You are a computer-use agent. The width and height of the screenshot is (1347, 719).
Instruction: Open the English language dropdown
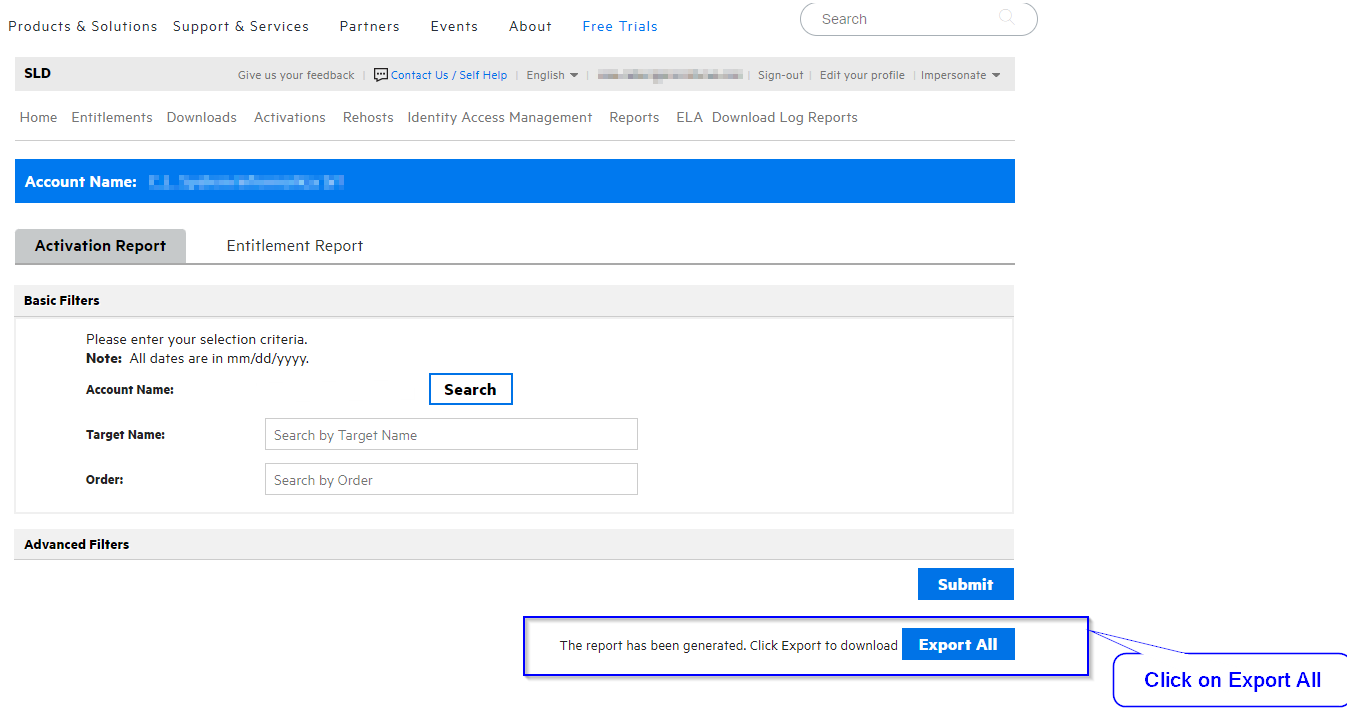552,74
